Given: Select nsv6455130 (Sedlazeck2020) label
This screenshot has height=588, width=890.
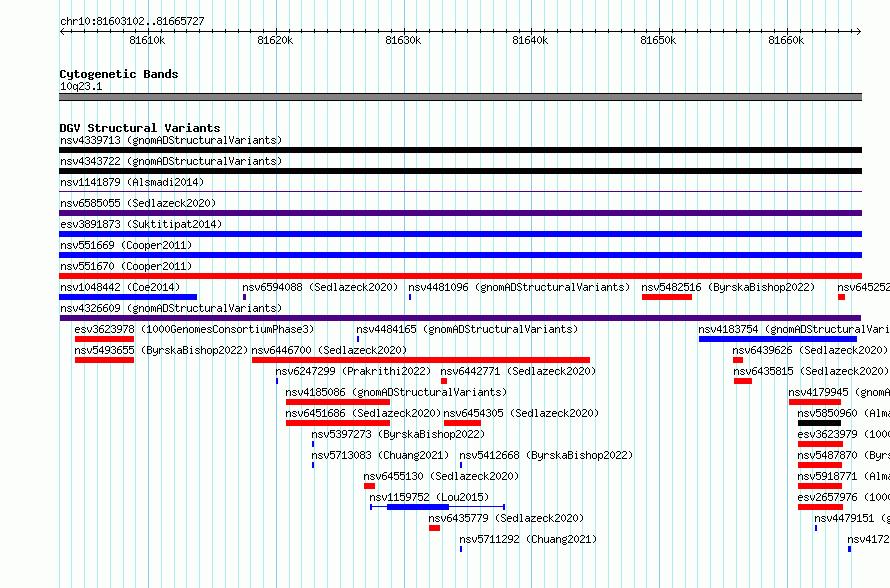Looking at the screenshot, I should (x=441, y=476).
